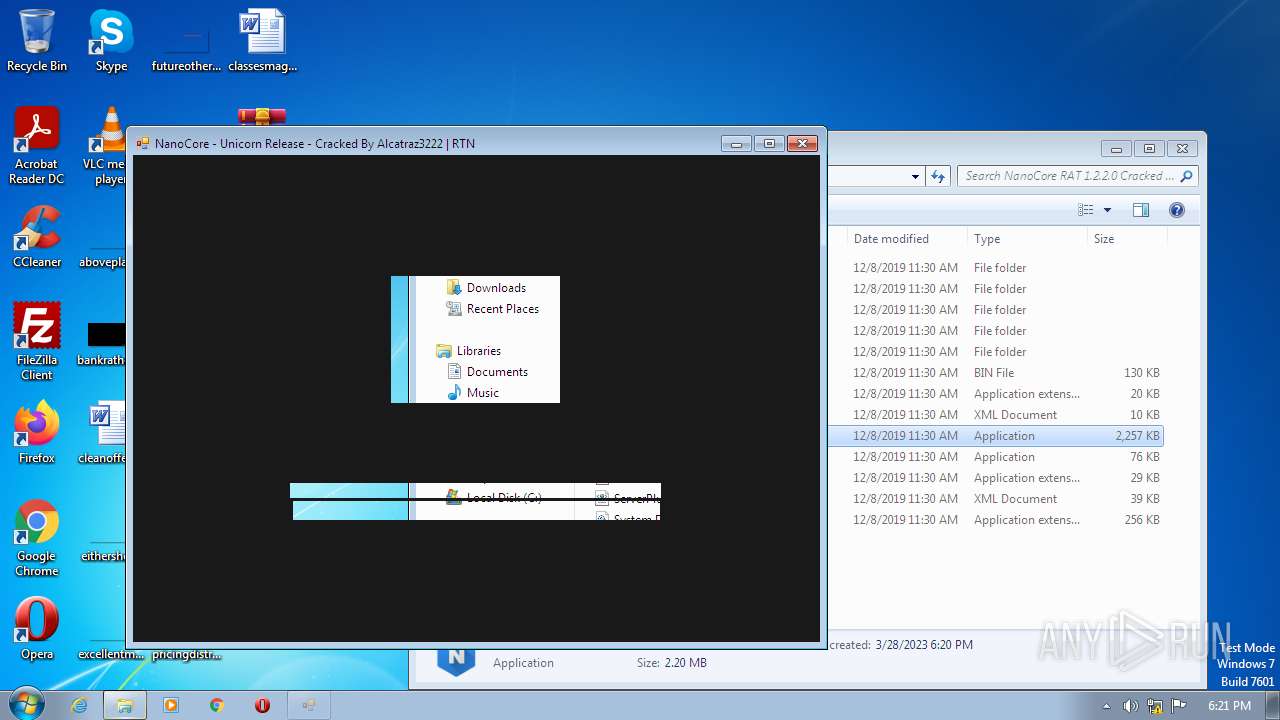The width and height of the screenshot is (1280, 720).
Task: Open Windows Media Player from taskbar
Action: (x=171, y=705)
